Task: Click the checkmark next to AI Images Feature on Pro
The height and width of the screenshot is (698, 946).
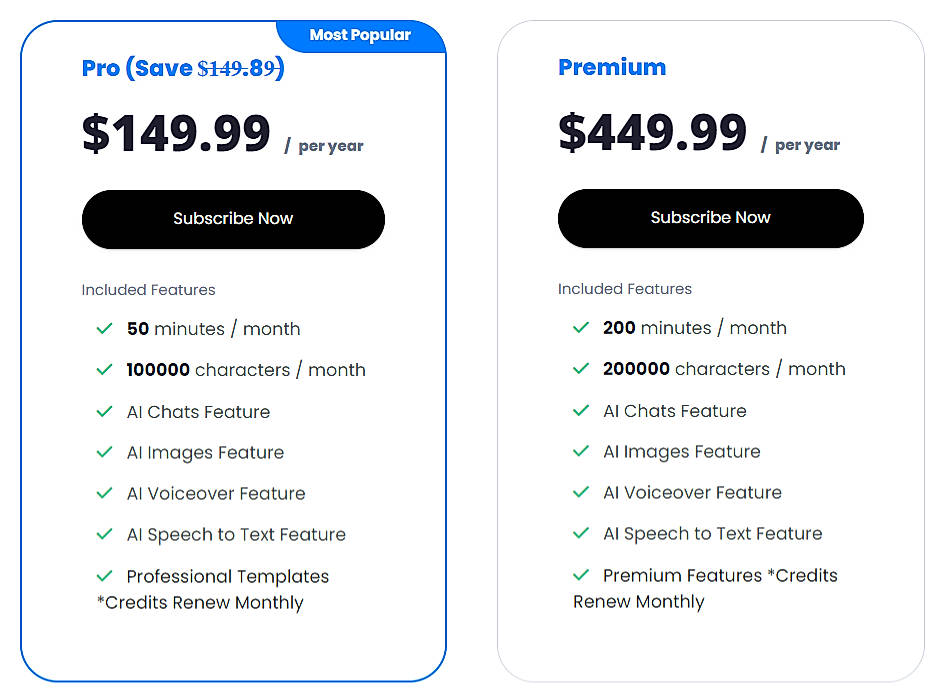Action: [104, 452]
